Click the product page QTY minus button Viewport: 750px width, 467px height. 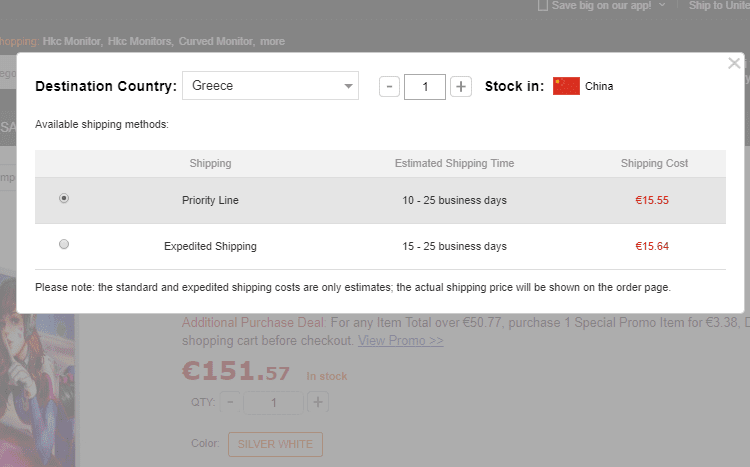click(230, 402)
